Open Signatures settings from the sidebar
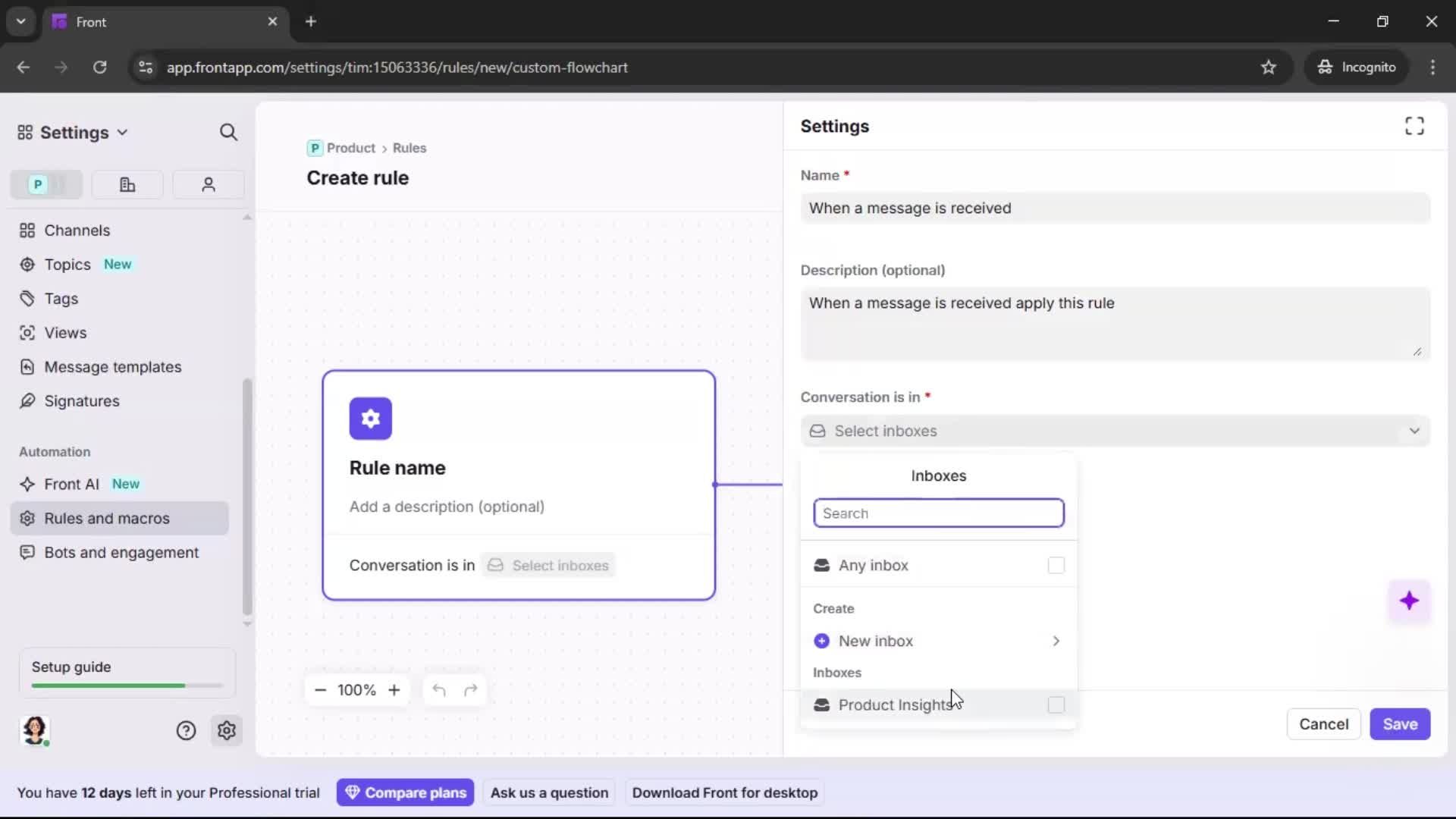 click(x=80, y=401)
